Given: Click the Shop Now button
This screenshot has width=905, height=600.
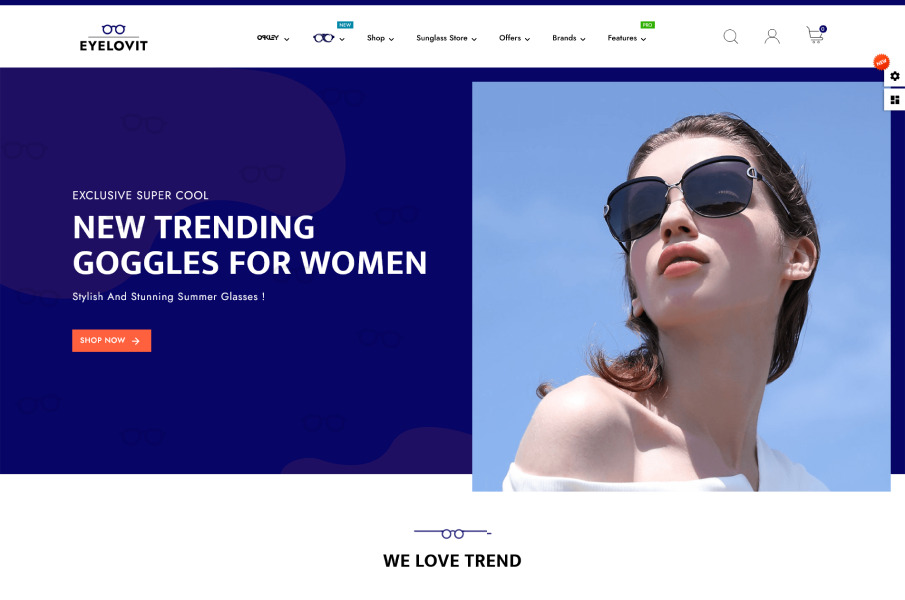Looking at the screenshot, I should pyautogui.click(x=111, y=341).
